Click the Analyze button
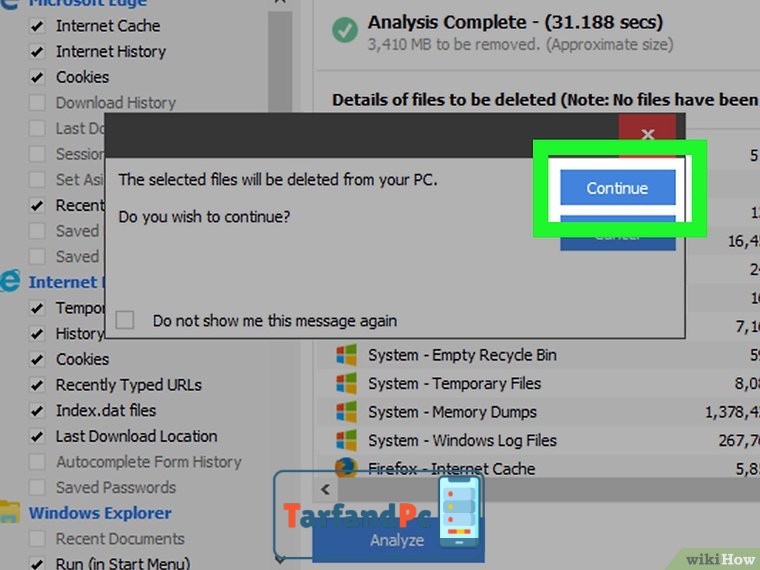The width and height of the screenshot is (760, 570). pyautogui.click(x=397, y=540)
